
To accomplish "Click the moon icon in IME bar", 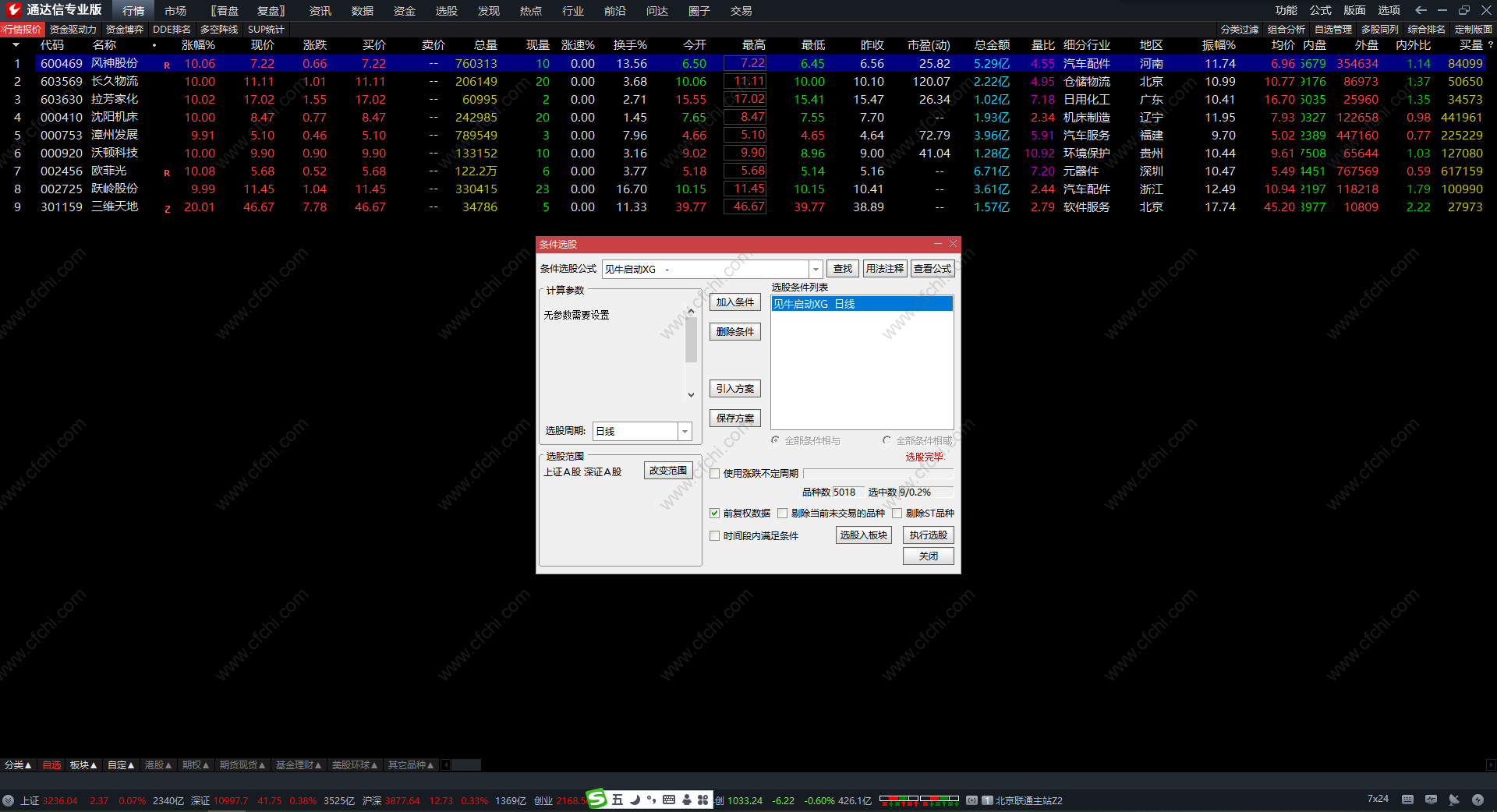I will point(635,800).
